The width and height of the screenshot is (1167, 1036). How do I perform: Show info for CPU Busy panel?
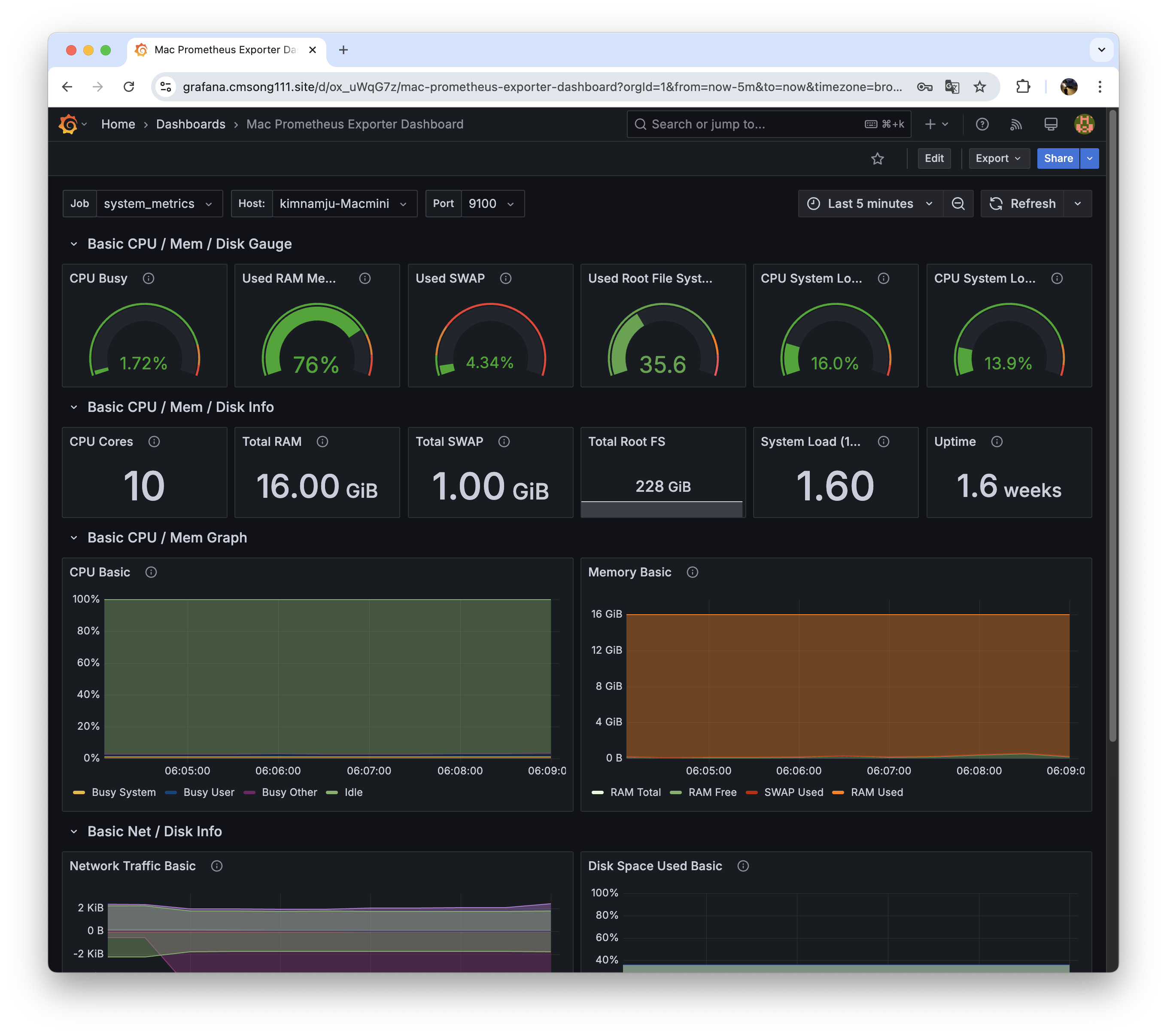tap(149, 279)
